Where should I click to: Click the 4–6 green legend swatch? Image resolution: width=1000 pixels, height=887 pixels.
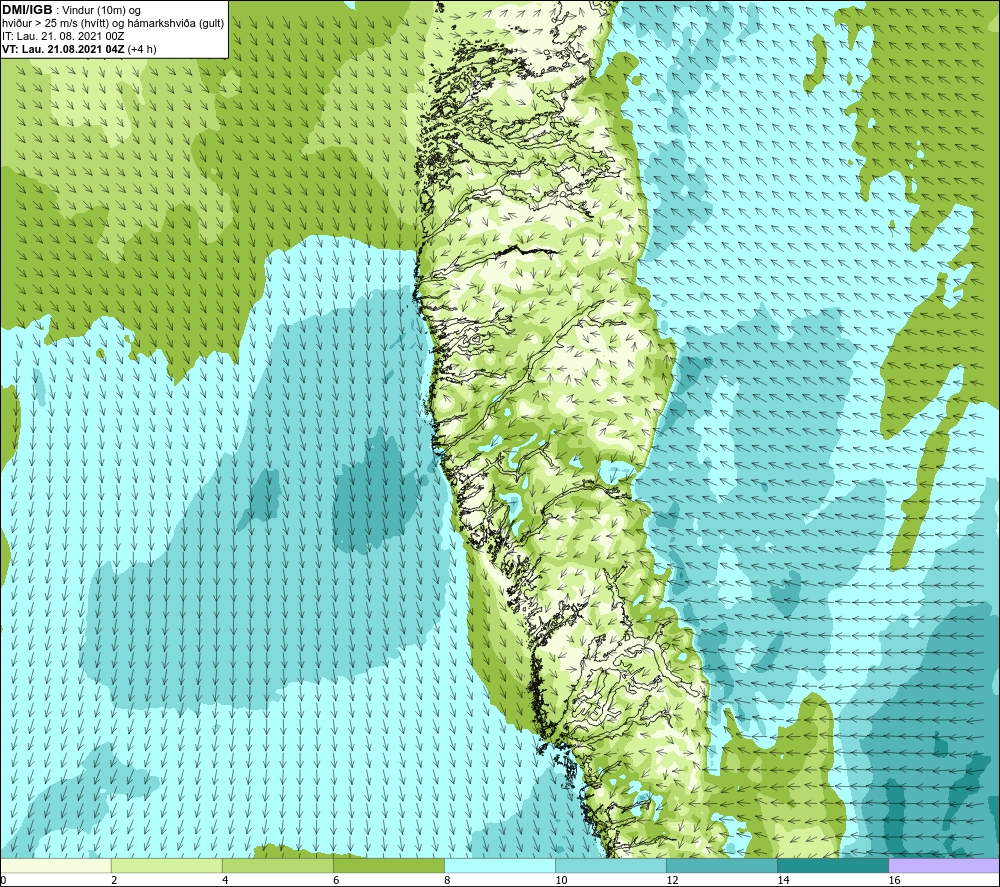278,865
